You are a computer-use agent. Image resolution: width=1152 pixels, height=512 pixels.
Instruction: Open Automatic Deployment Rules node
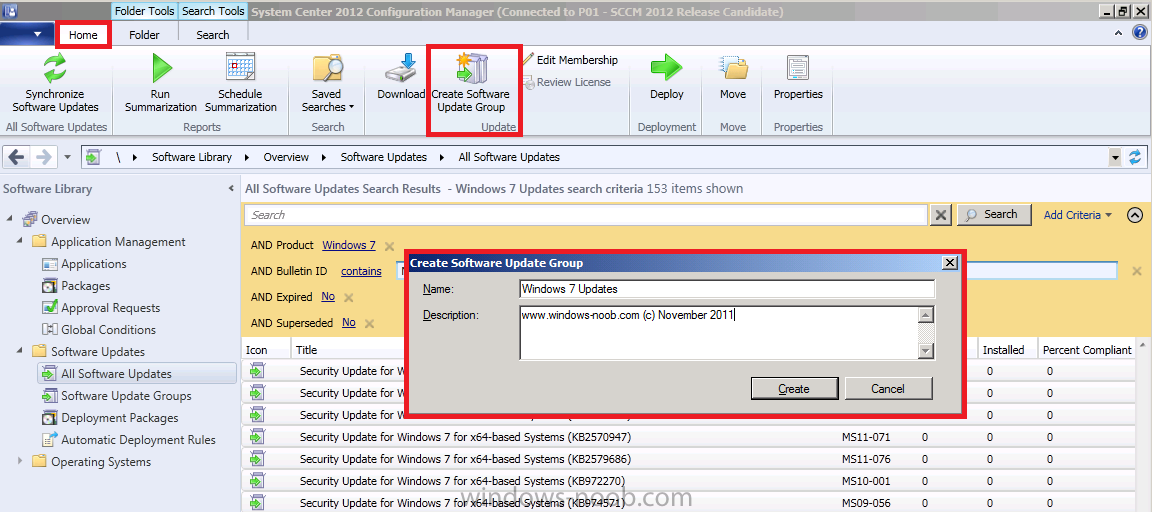click(138, 440)
